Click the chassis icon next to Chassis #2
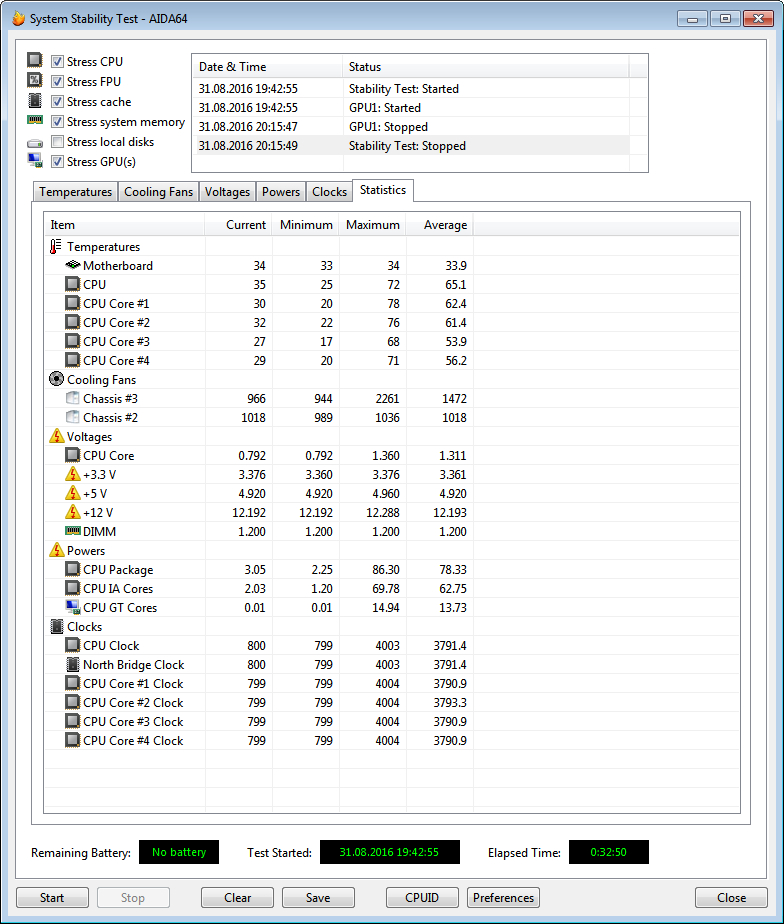The width and height of the screenshot is (784, 924). click(73, 417)
